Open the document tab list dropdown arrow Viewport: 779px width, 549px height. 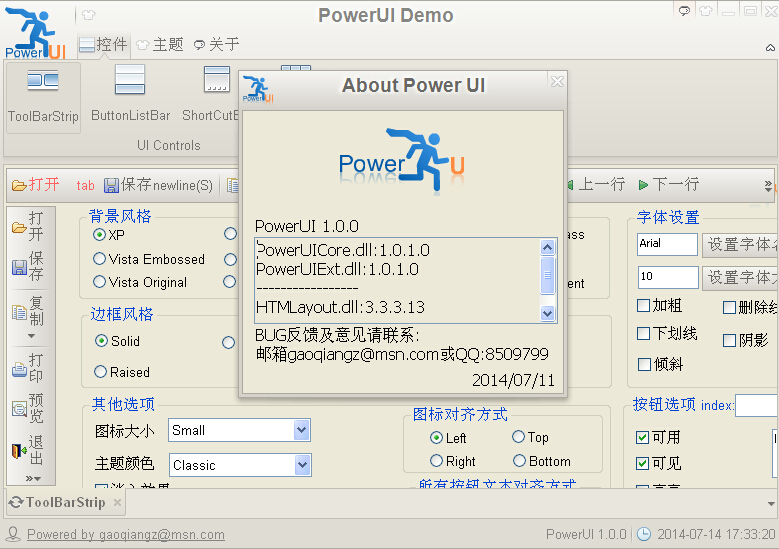pos(771,504)
